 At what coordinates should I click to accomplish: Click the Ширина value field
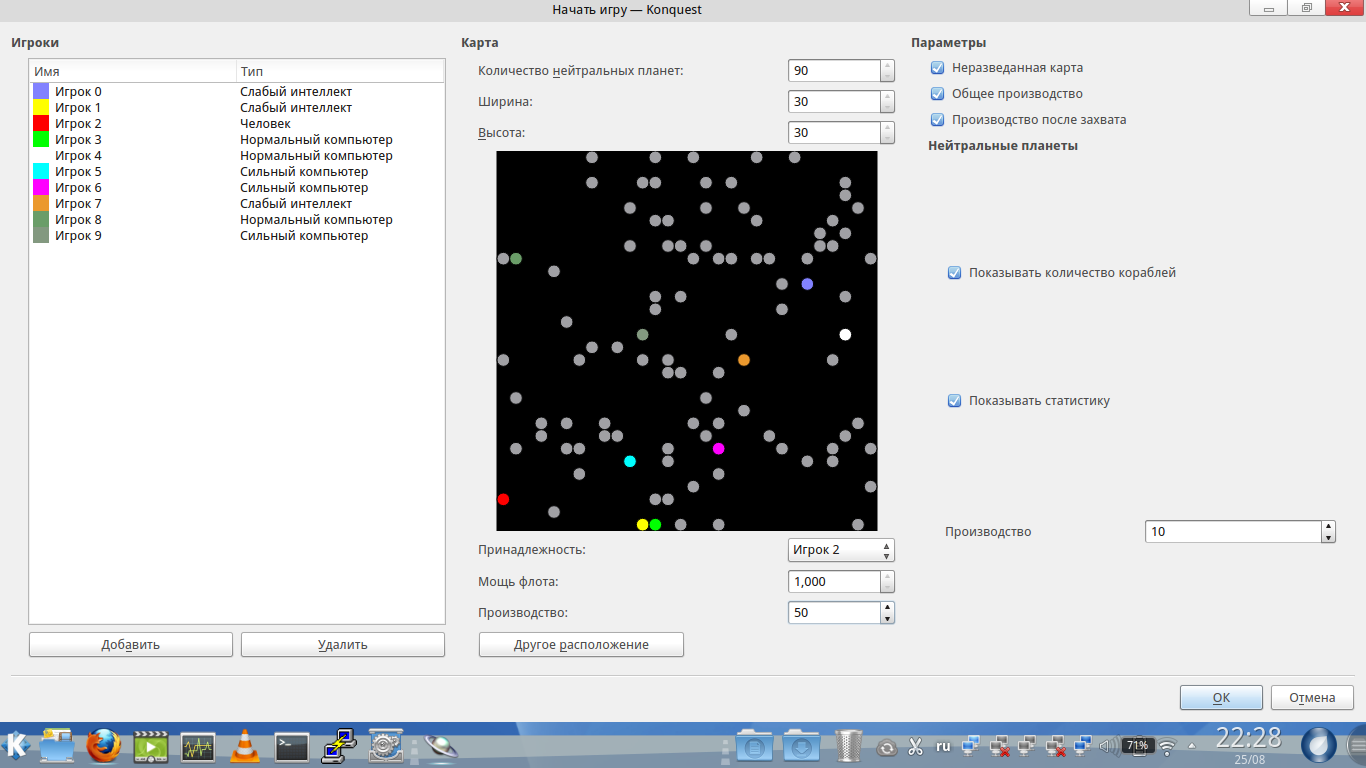834,101
